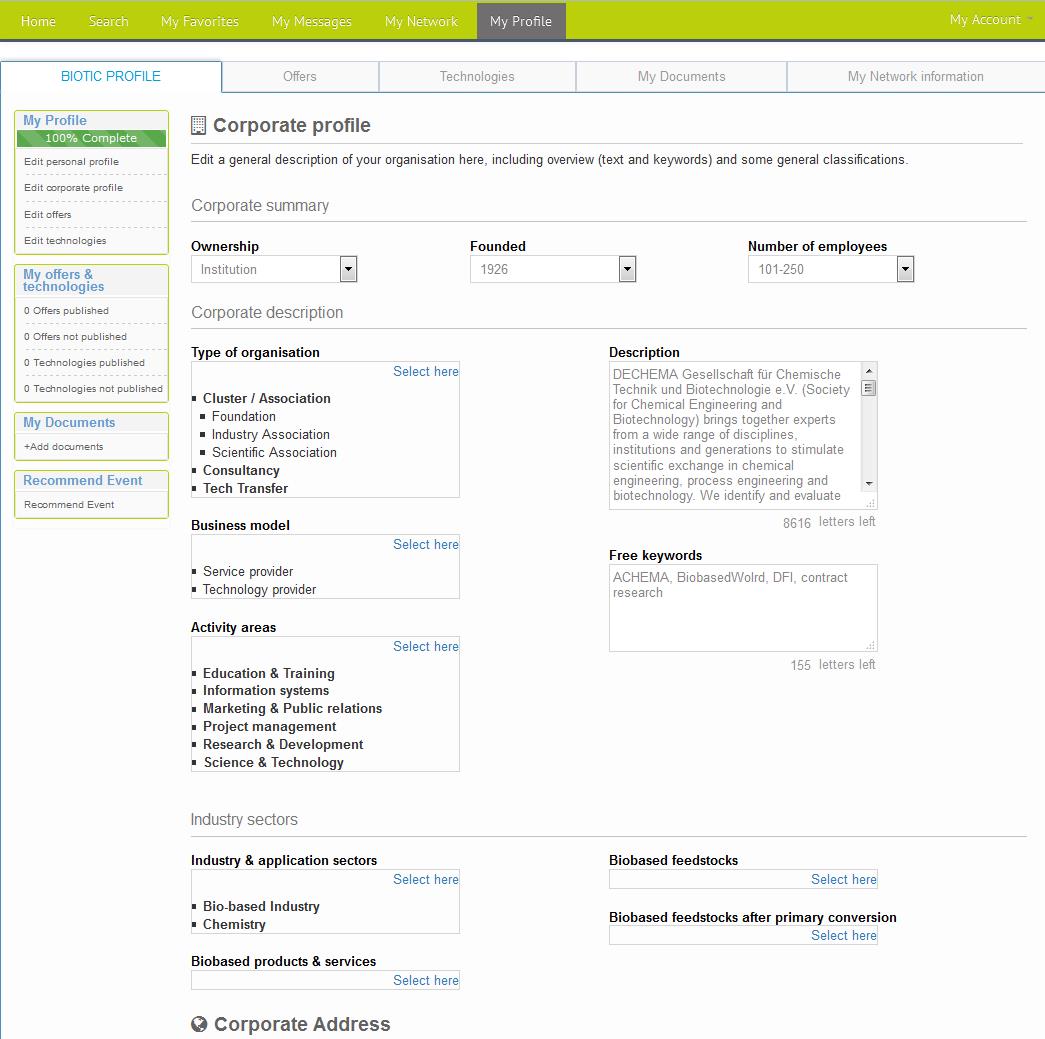Expand the Number of employees dropdown
Image resolution: width=1045 pixels, height=1039 pixels.
click(x=905, y=269)
